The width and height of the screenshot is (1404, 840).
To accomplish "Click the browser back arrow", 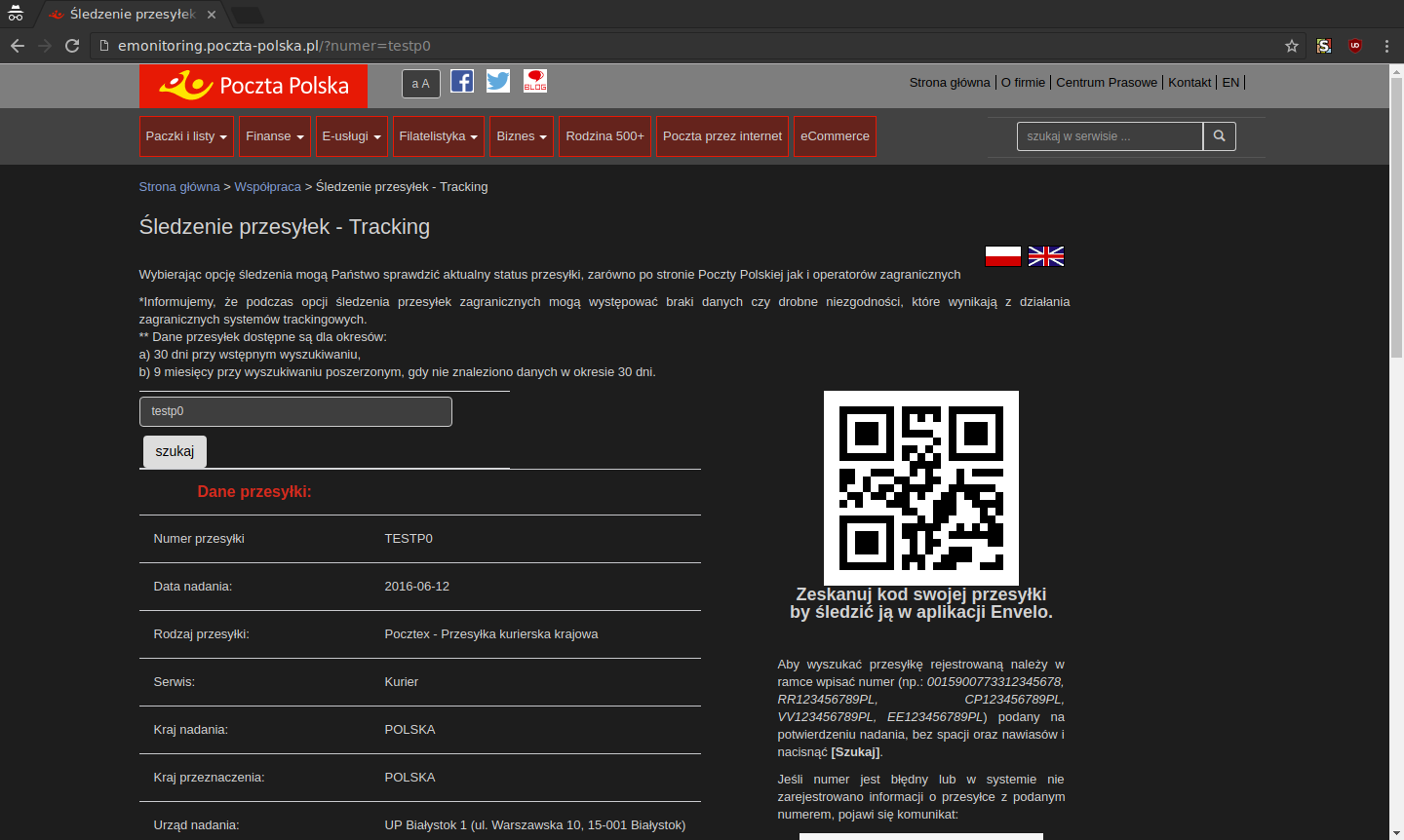I will pyautogui.click(x=18, y=46).
